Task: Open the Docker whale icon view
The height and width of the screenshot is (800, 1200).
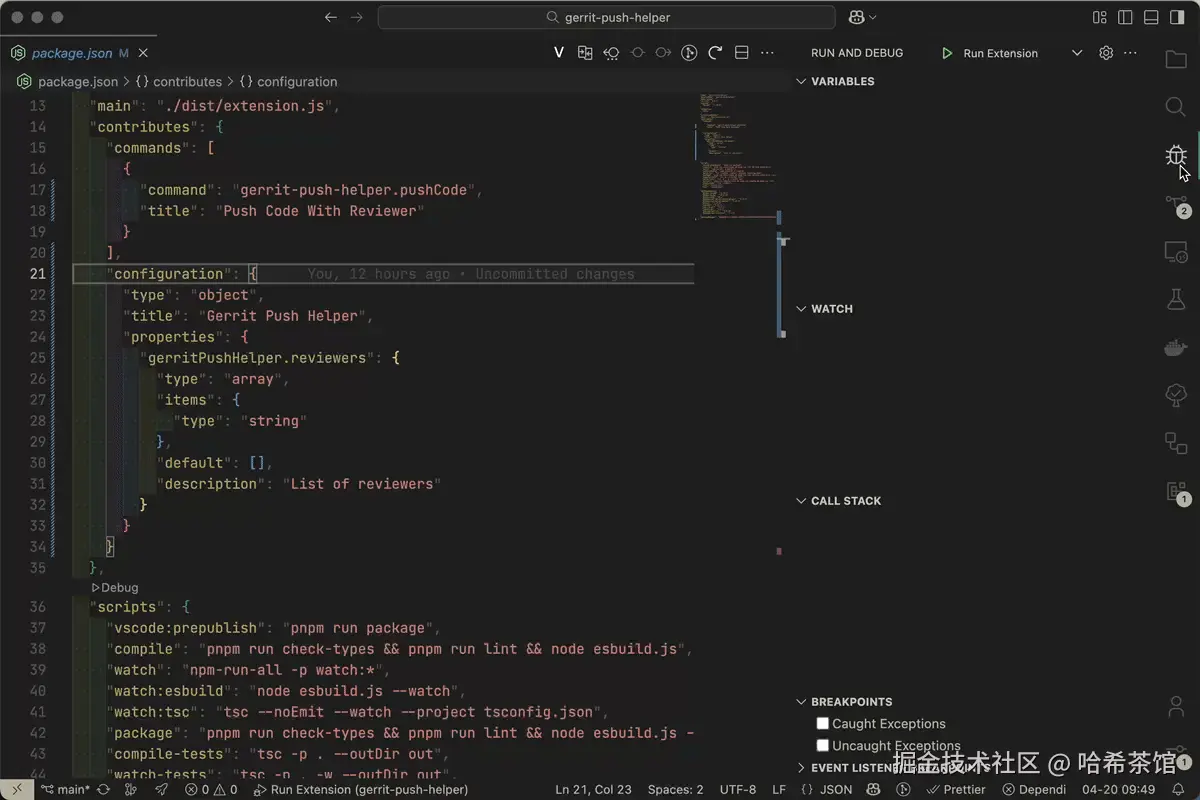Action: (x=1176, y=347)
